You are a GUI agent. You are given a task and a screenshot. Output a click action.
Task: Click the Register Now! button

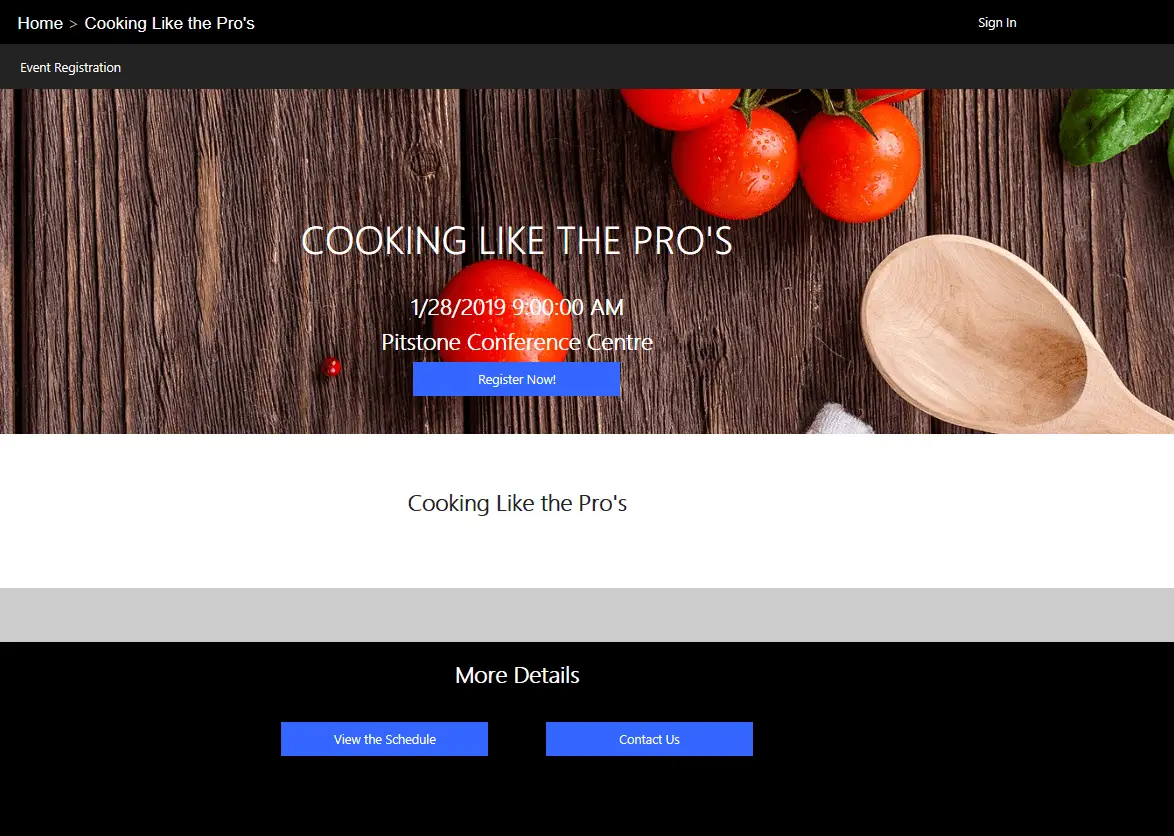coord(516,379)
